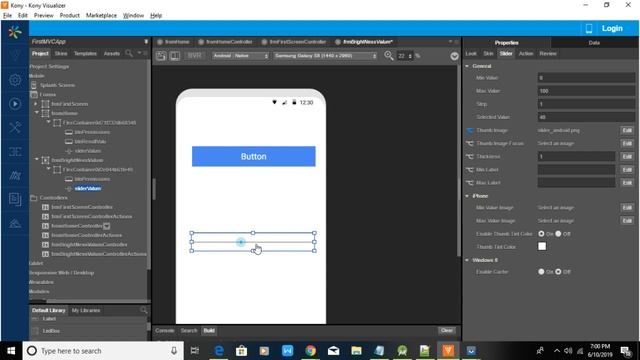Set Enable Thumb Tint Color to Off
The image size is (640, 360).
pos(558,234)
